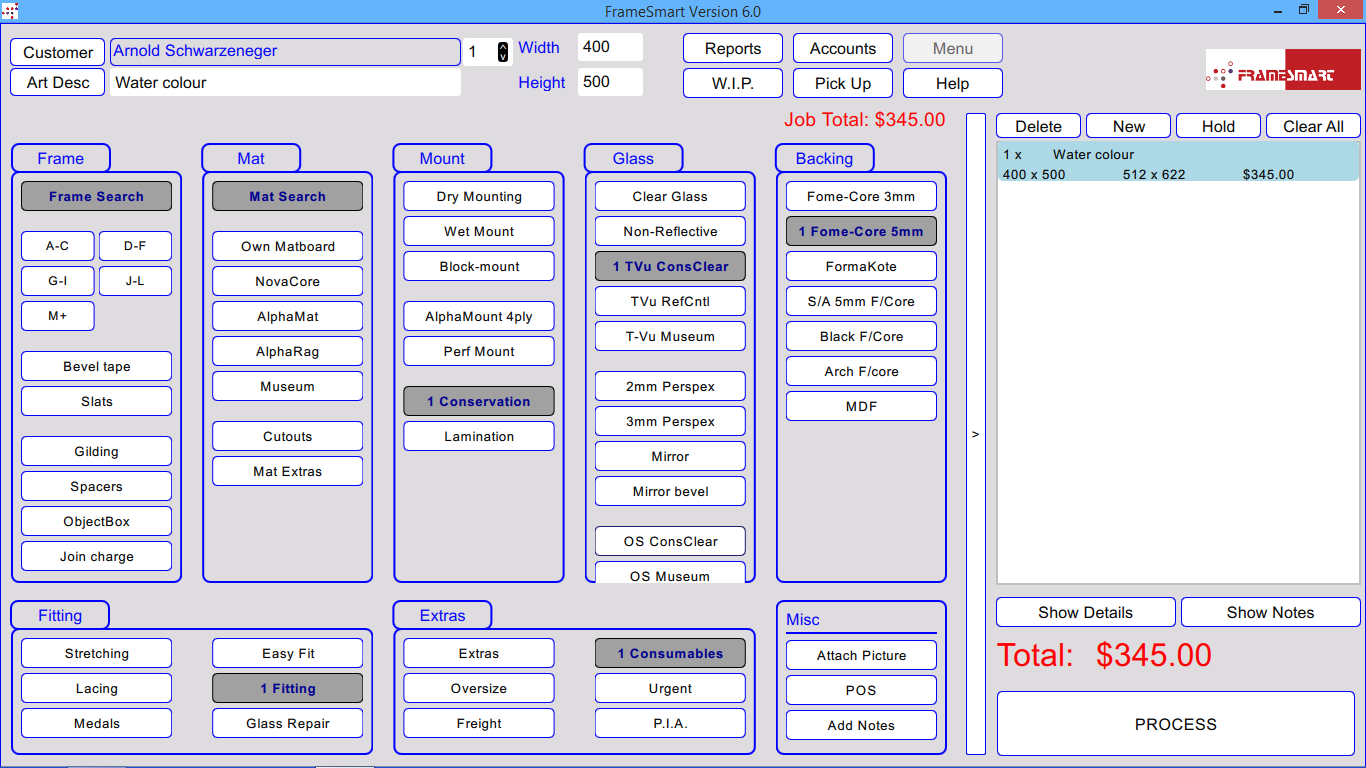This screenshot has height=768, width=1366.
Task: Open the Accounts menu
Action: [x=842, y=49]
